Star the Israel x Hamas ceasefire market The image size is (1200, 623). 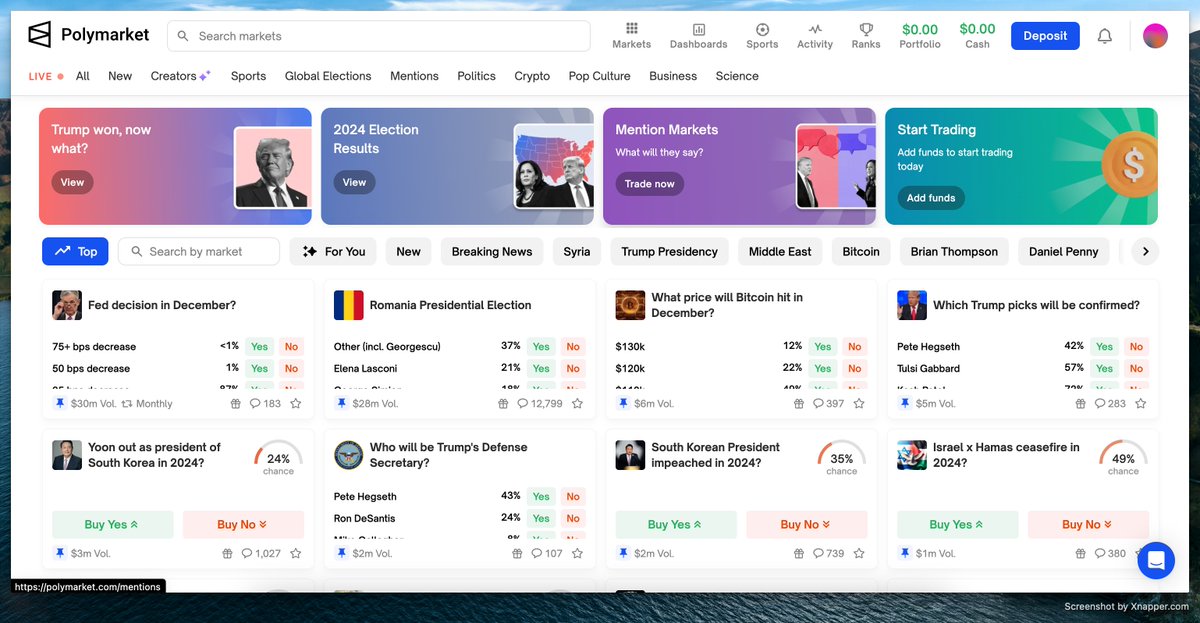[1141, 553]
